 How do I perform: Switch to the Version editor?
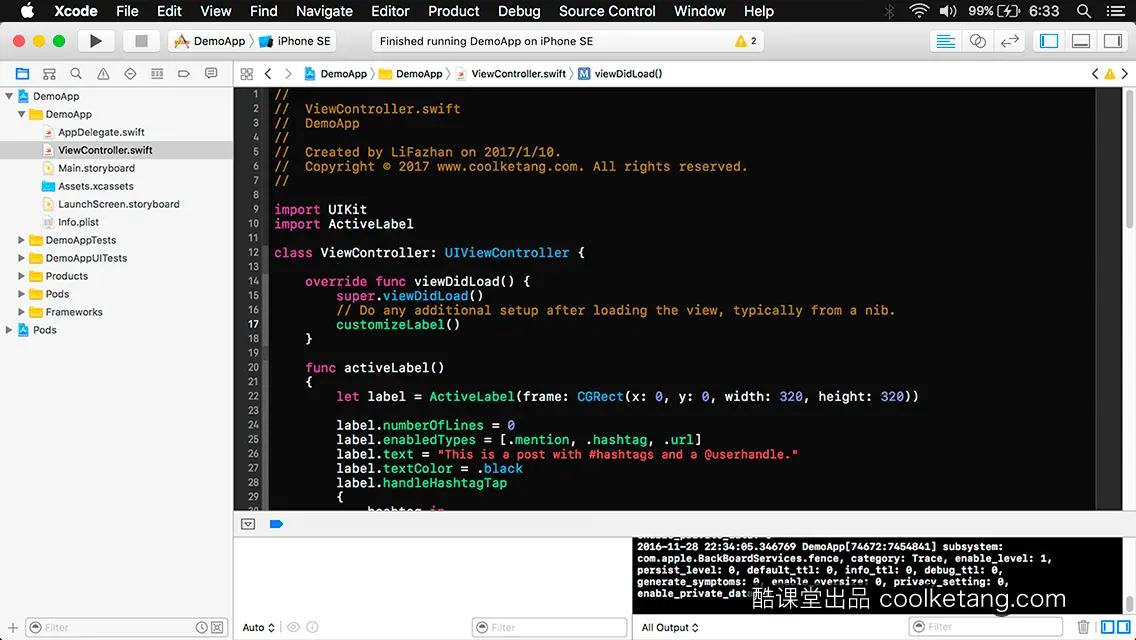(1010, 41)
